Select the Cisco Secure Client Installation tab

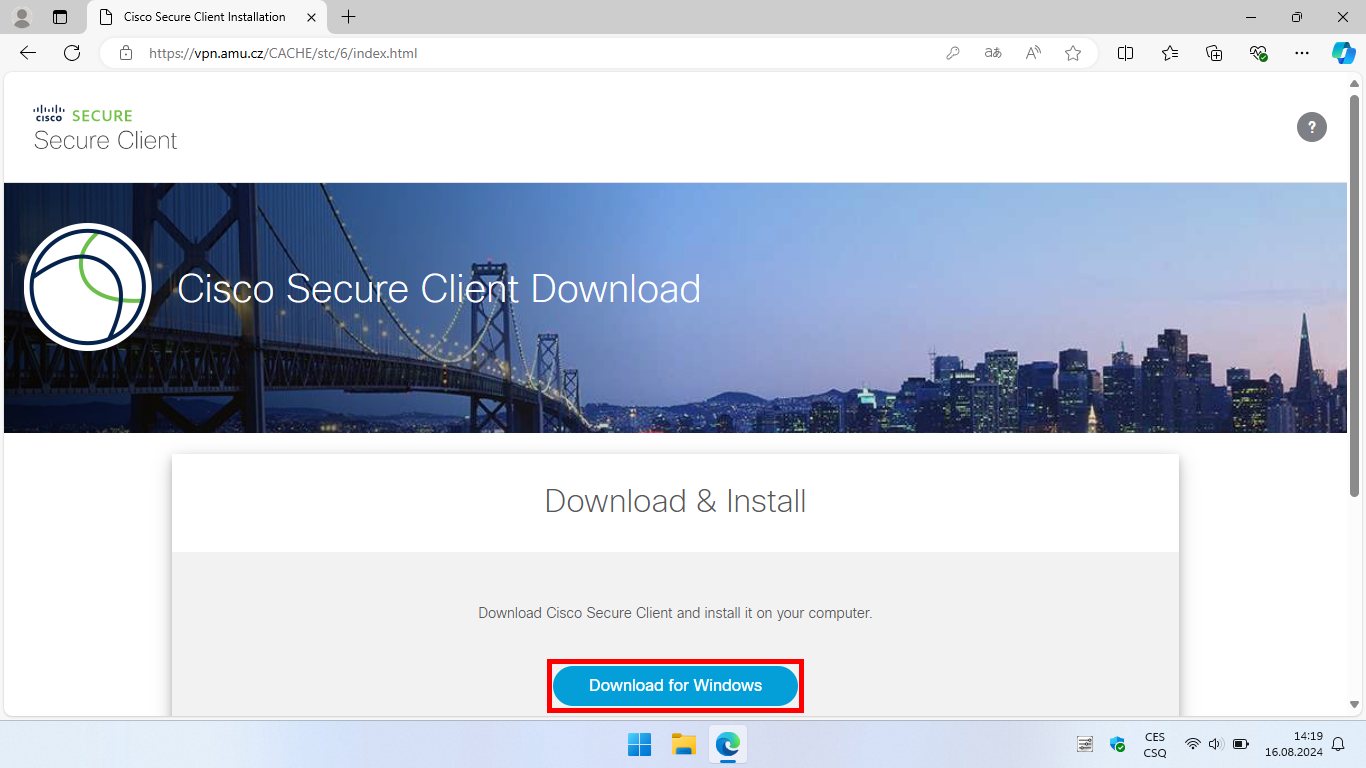[205, 17]
